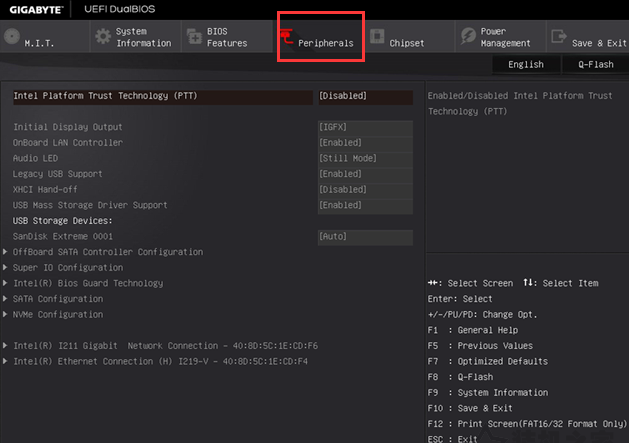
Task: Open Initial Display Output IGFX dropdown
Action: [364, 128]
